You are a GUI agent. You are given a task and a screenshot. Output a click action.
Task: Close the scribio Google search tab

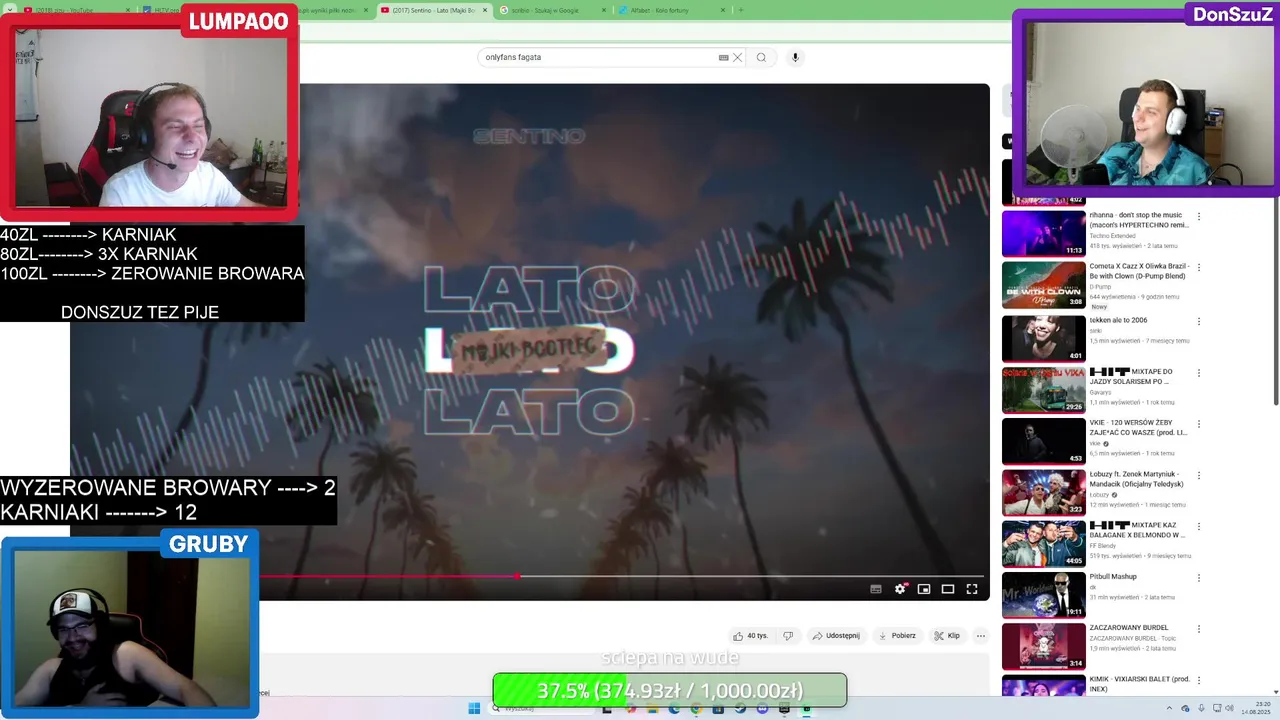[x=604, y=10]
